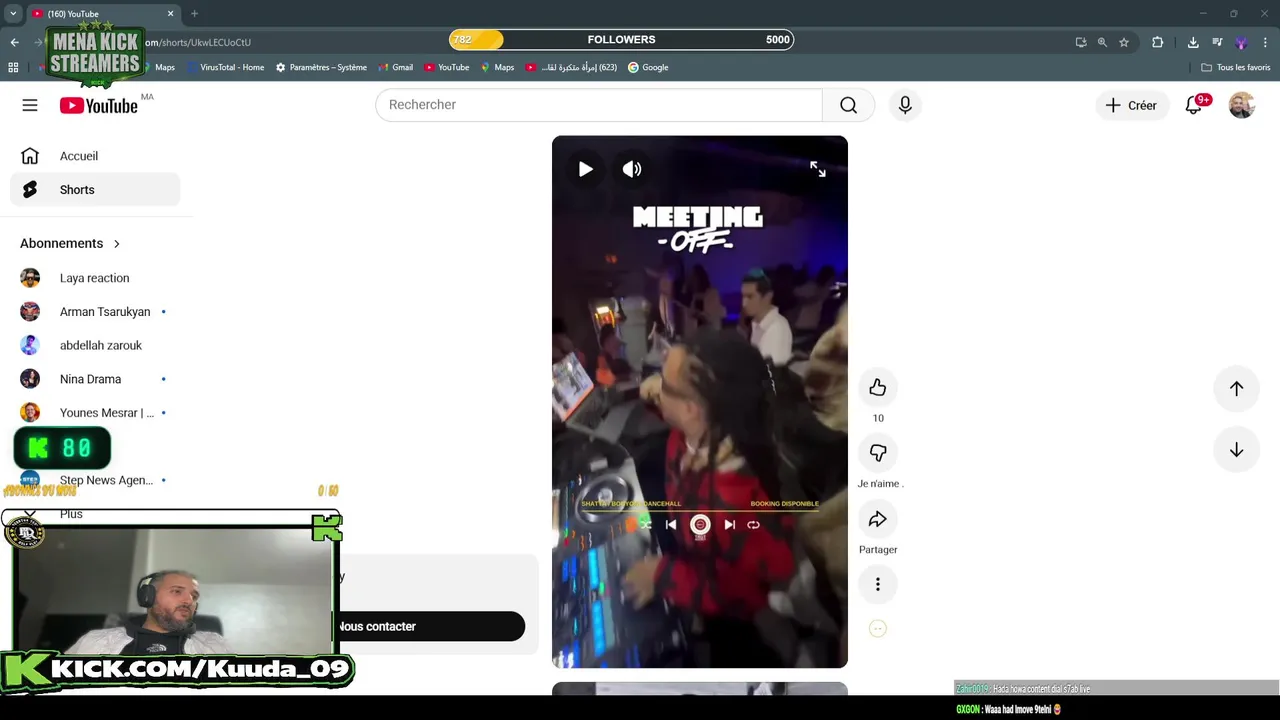
Task: Go to YouTube home via the logo
Action: 98,106
